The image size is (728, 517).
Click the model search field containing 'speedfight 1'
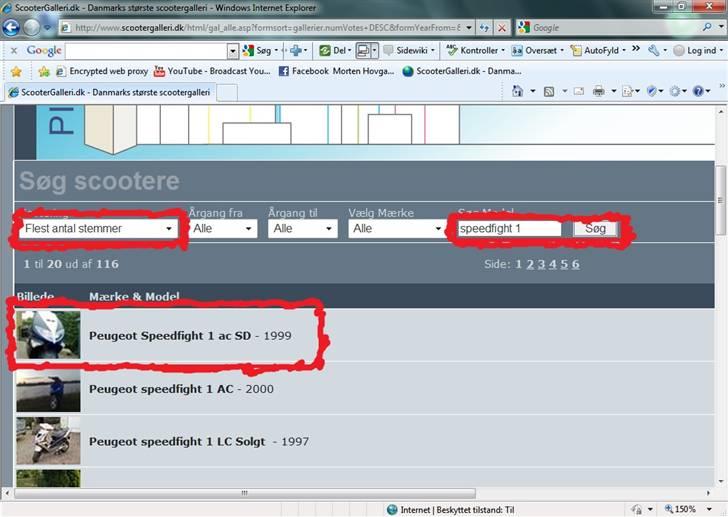click(509, 229)
